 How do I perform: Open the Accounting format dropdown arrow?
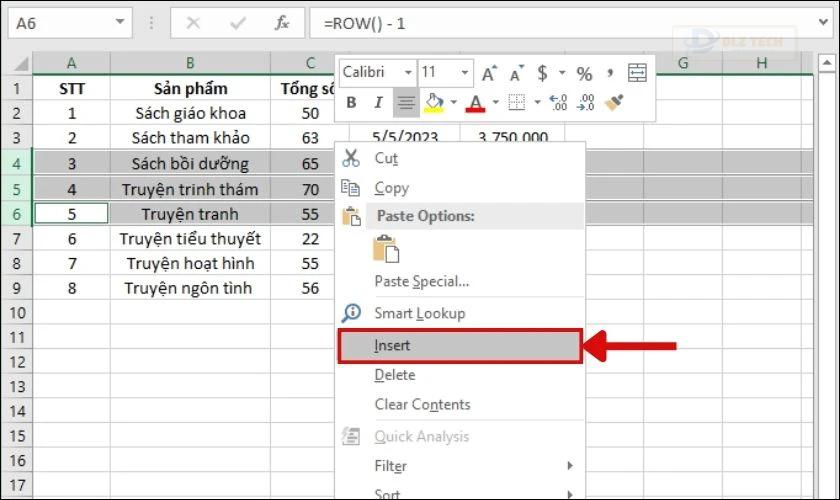click(562, 73)
